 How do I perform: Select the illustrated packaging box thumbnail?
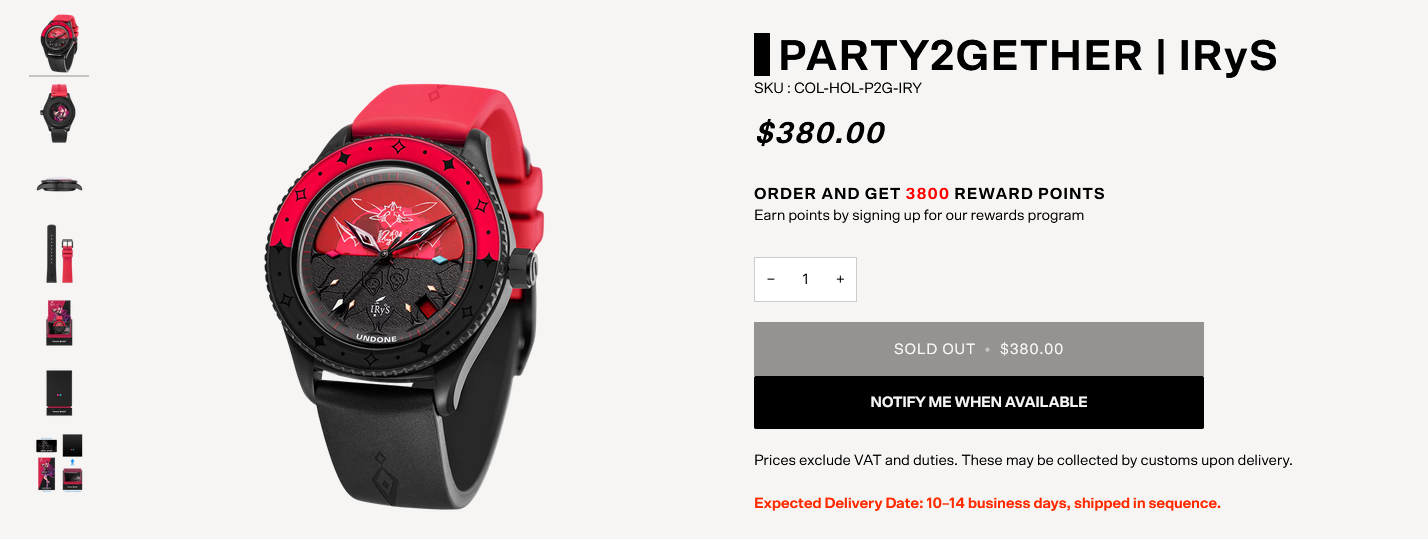pos(59,323)
